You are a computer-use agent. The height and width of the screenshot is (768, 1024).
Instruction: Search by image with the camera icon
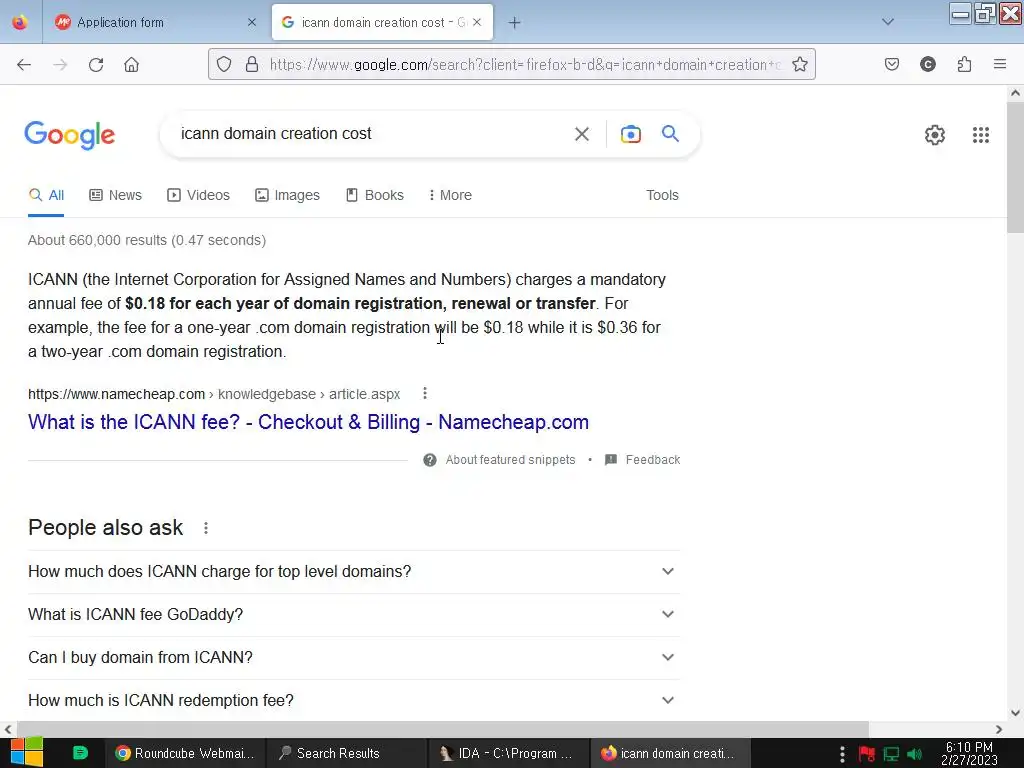tap(631, 134)
